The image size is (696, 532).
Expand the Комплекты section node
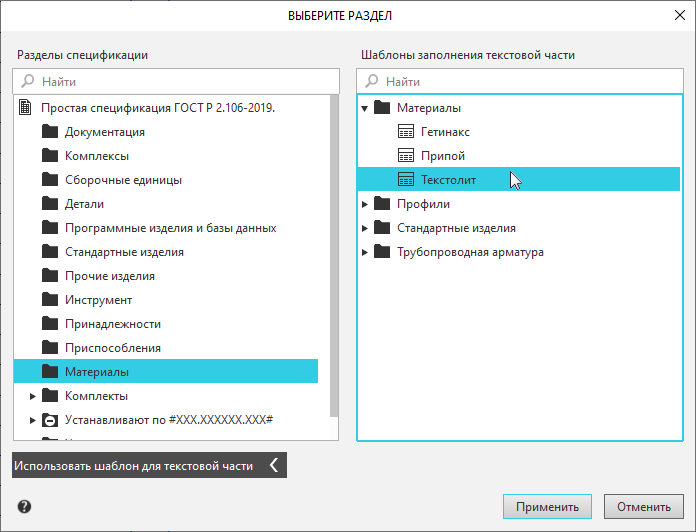tap(33, 396)
